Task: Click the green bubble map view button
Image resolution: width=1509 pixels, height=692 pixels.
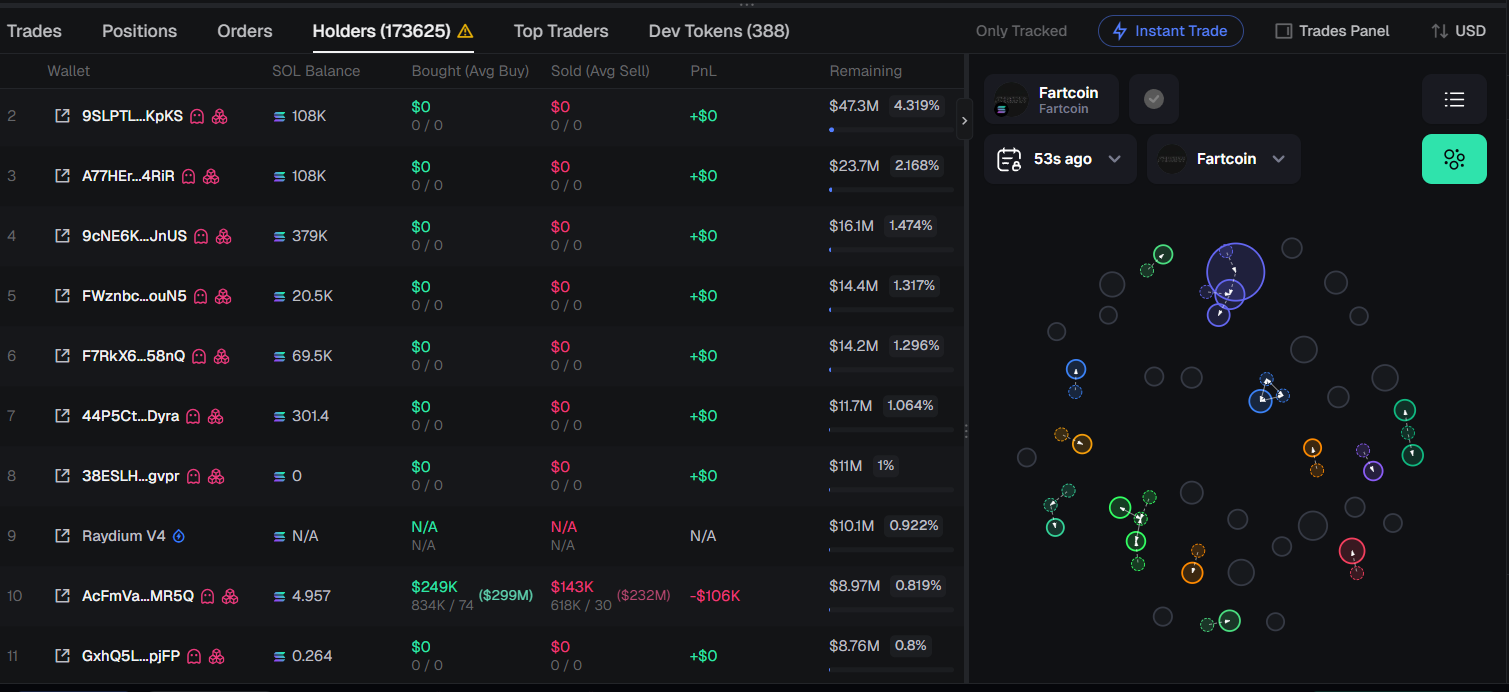Action: click(x=1454, y=159)
